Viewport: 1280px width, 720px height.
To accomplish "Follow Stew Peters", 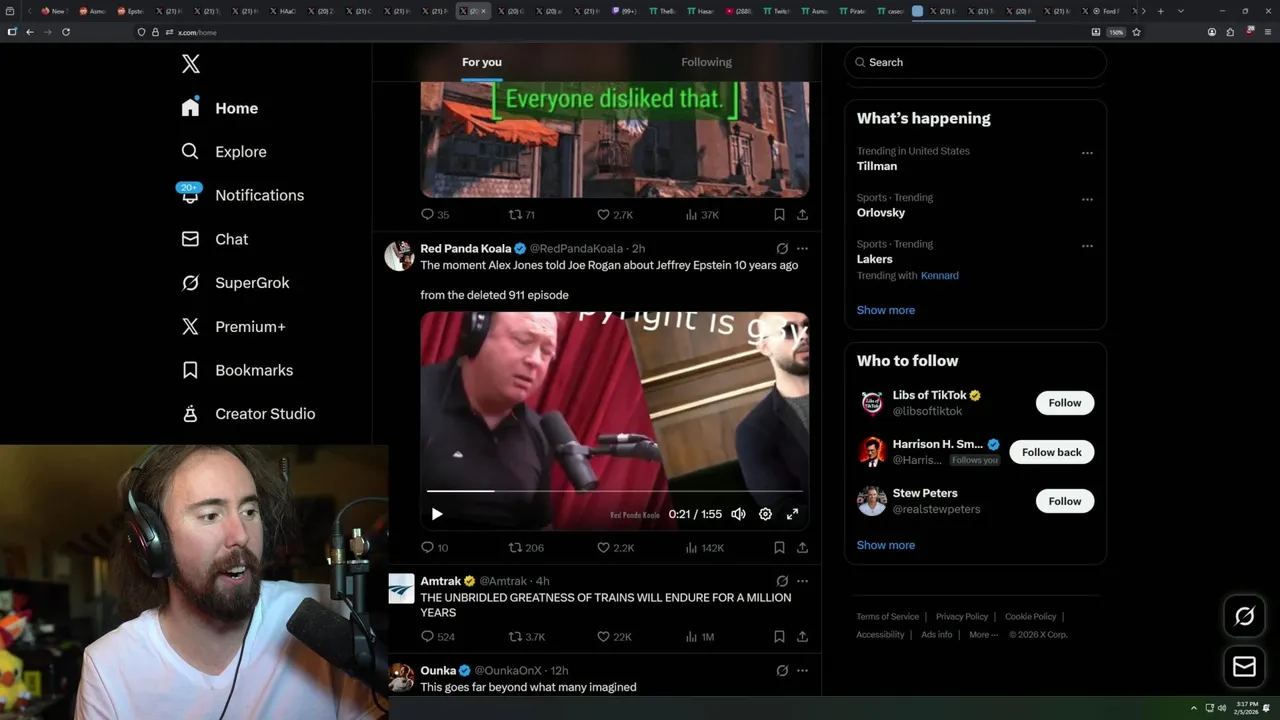I will [1065, 501].
